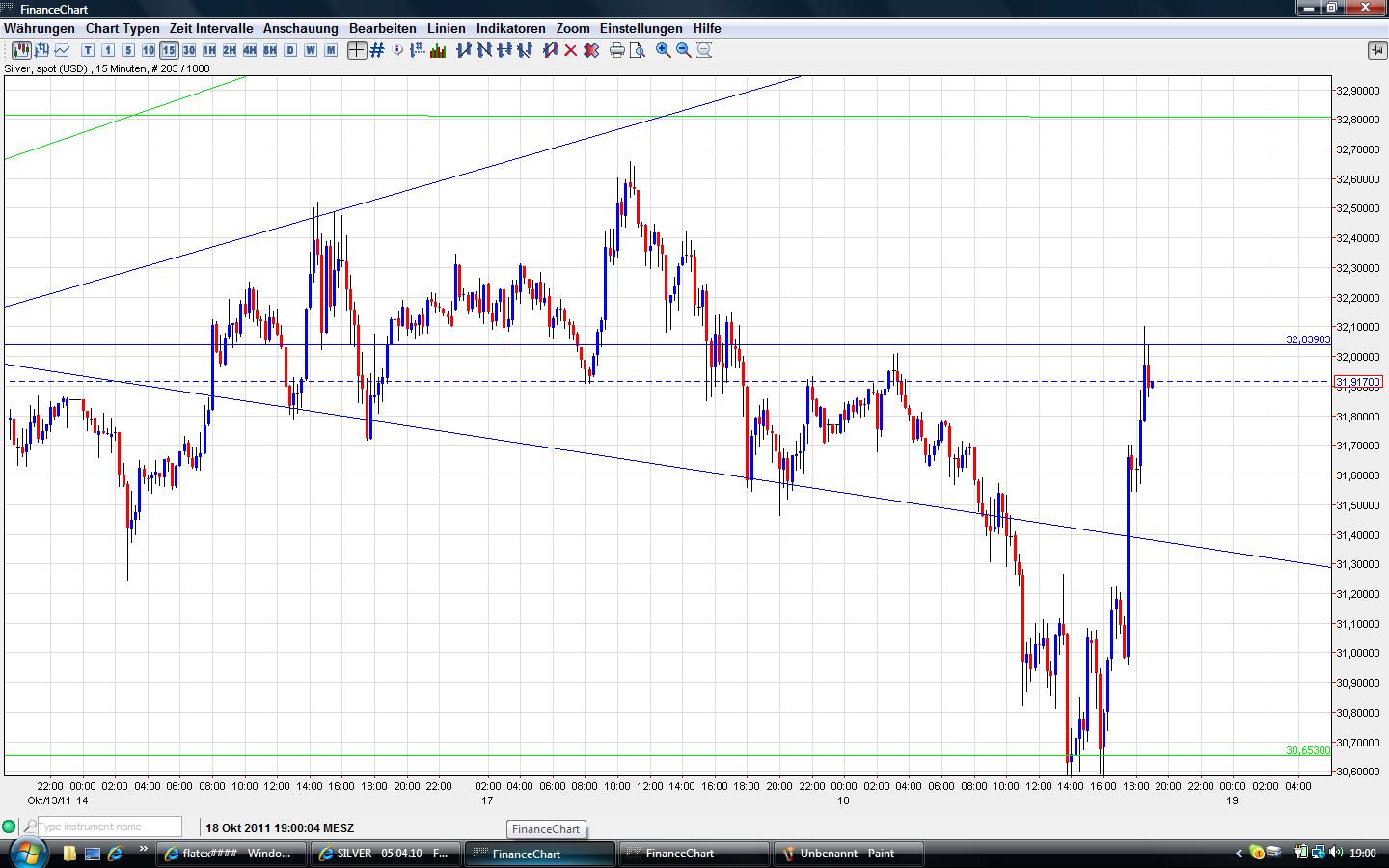1389x868 pixels.
Task: Open the Anschauung menu
Action: coord(301,28)
